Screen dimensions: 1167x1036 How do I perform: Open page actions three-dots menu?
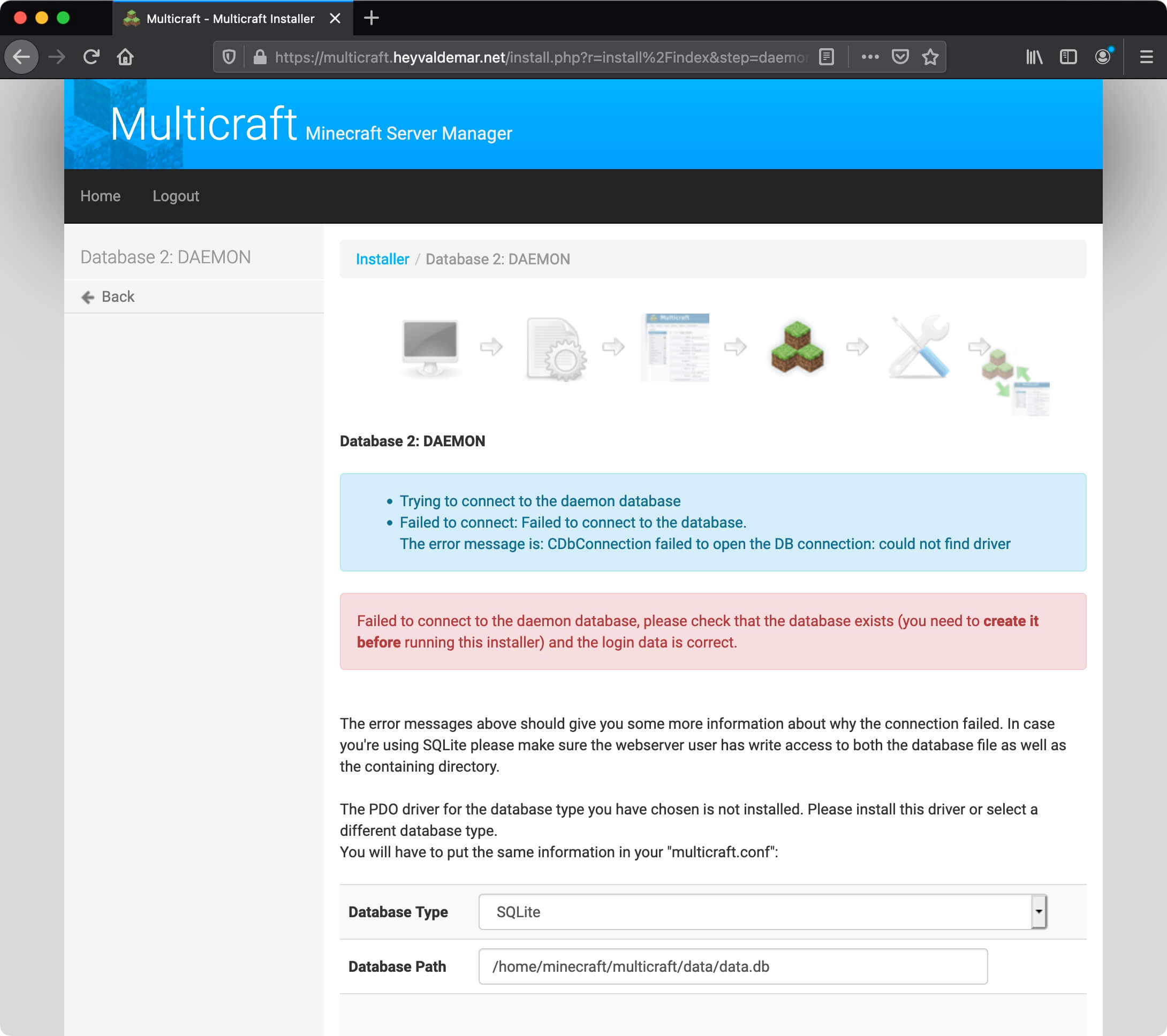click(x=869, y=57)
